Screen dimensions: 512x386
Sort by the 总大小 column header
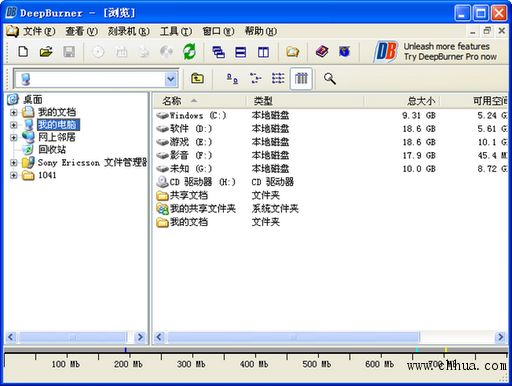point(402,101)
